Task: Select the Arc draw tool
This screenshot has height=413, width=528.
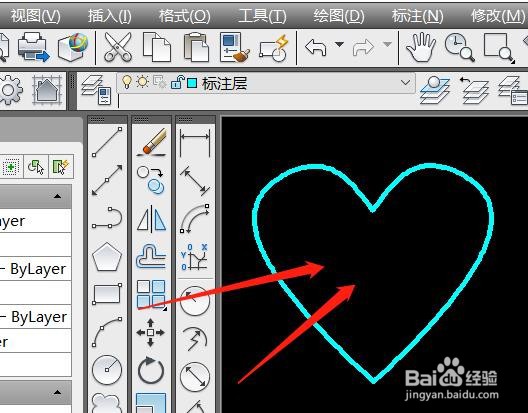Action: pos(107,332)
